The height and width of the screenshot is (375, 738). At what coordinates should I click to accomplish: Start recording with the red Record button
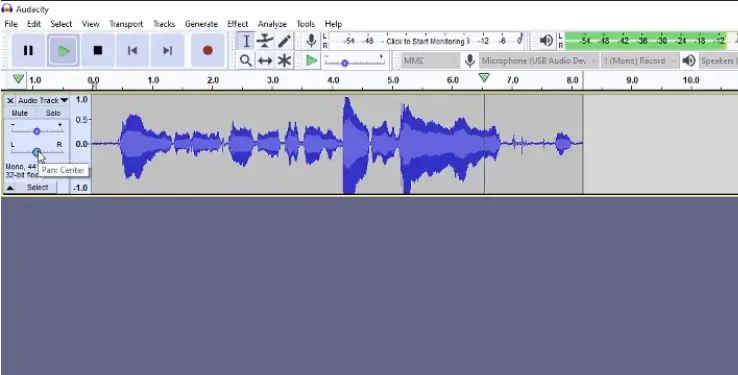208,50
